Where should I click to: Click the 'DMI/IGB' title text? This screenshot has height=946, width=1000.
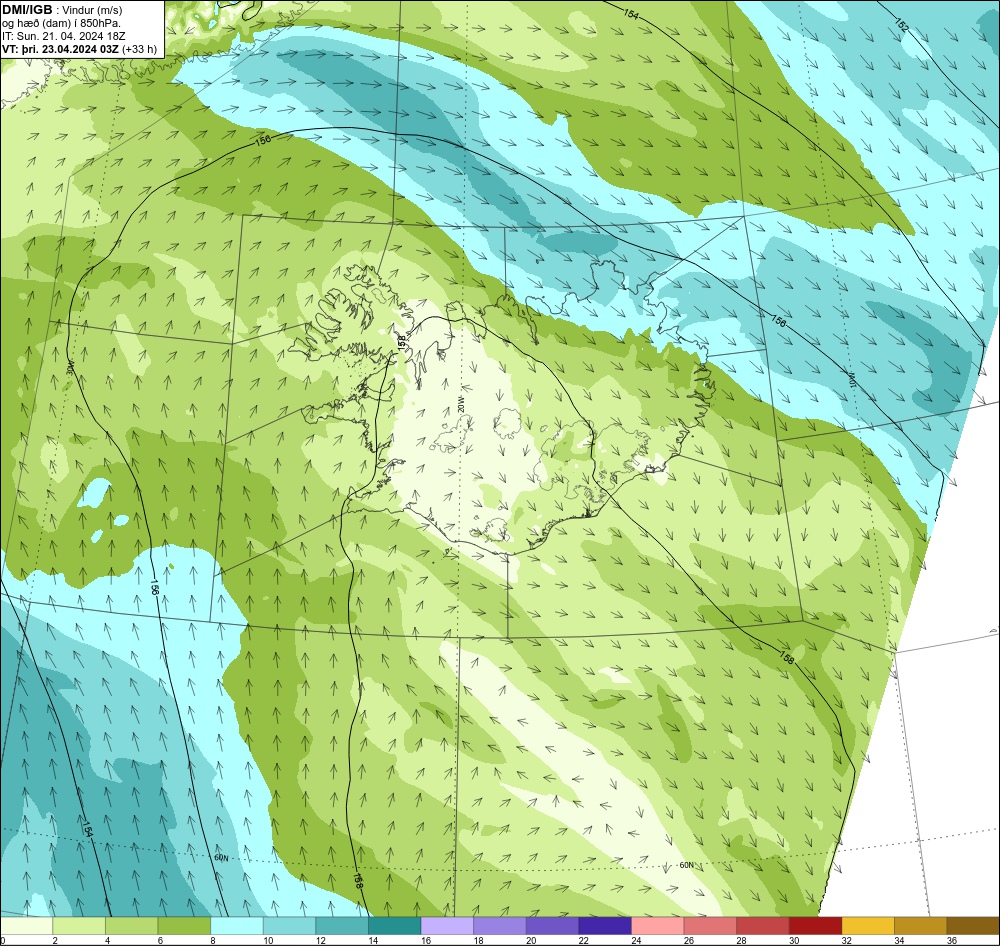(27, 10)
